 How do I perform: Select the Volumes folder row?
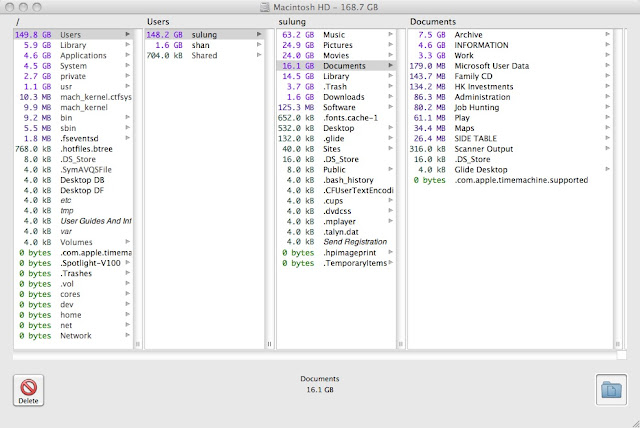point(73,242)
